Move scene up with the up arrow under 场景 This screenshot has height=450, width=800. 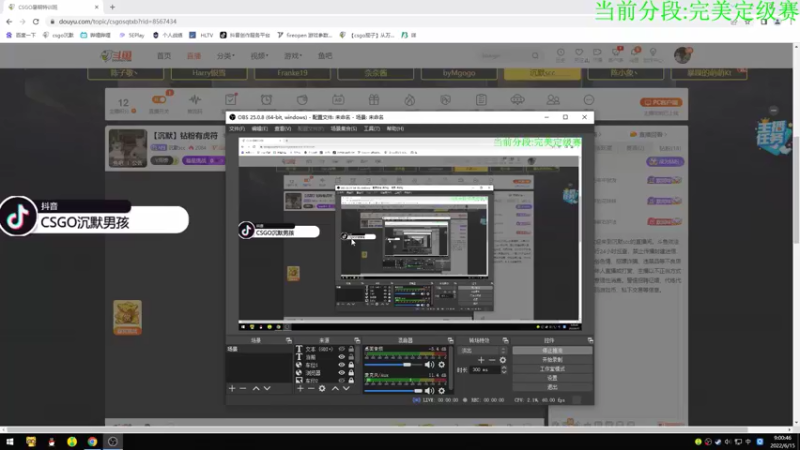[x=256, y=389]
